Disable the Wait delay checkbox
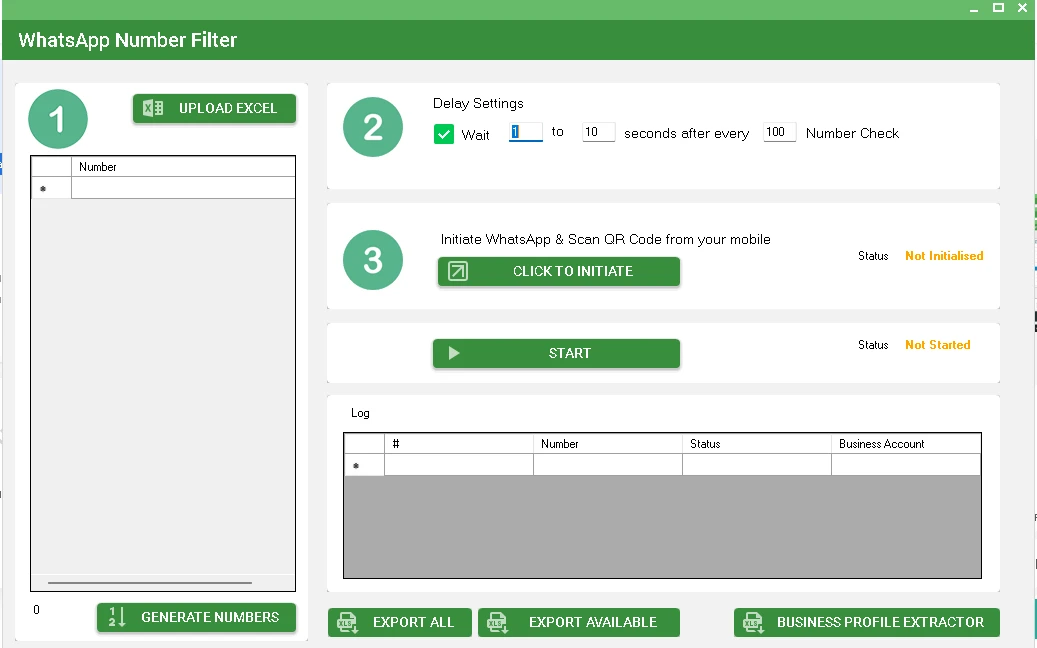Screen dimensions: 1037x648 (444, 134)
